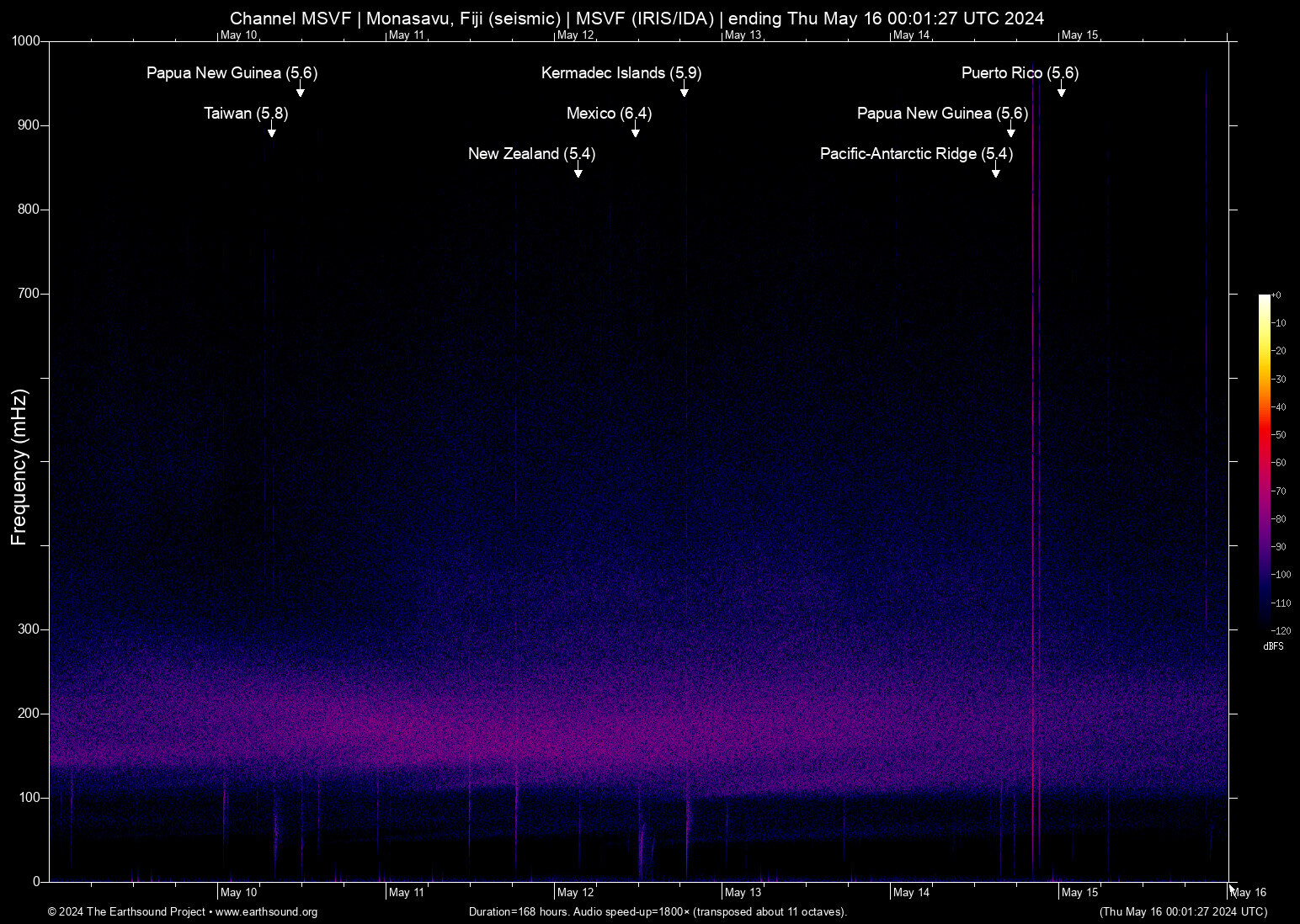Click the arrow beneath Kermadec Islands (5.9)
This screenshot has height=924, width=1300.
point(685,90)
